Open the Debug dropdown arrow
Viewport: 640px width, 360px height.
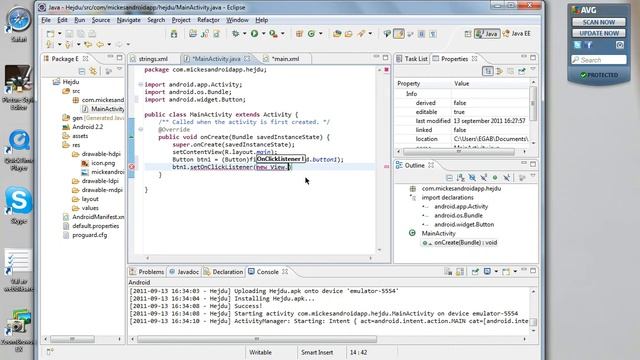pos(244,33)
